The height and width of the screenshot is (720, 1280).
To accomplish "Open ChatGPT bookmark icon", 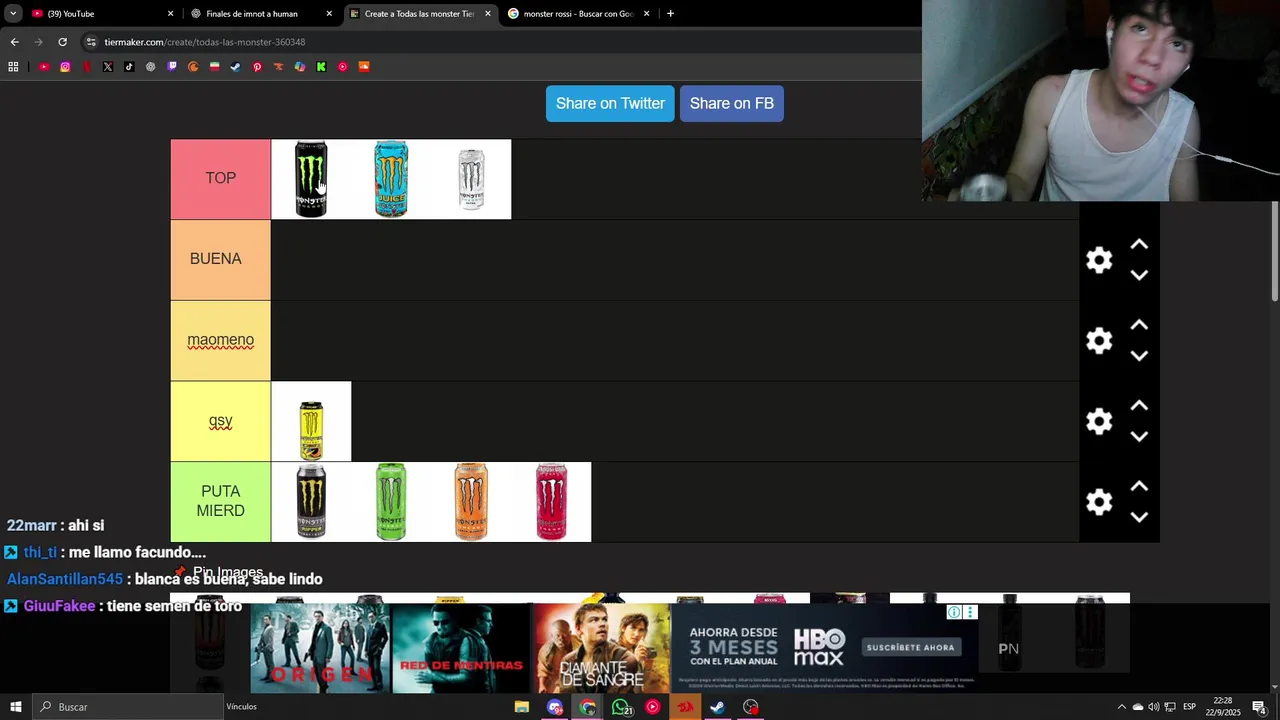I will (151, 67).
